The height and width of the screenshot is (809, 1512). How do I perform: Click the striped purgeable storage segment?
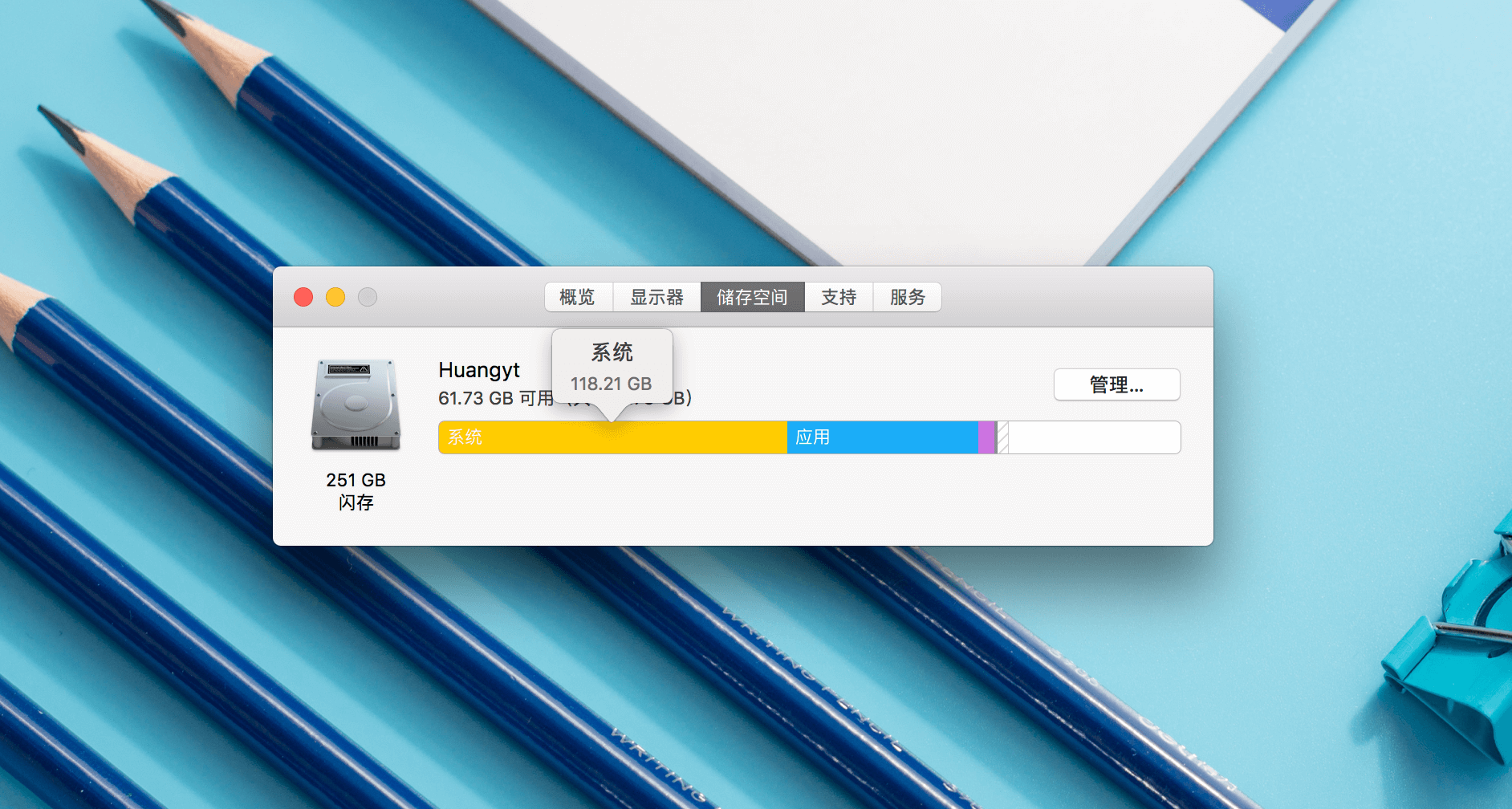(x=1002, y=437)
